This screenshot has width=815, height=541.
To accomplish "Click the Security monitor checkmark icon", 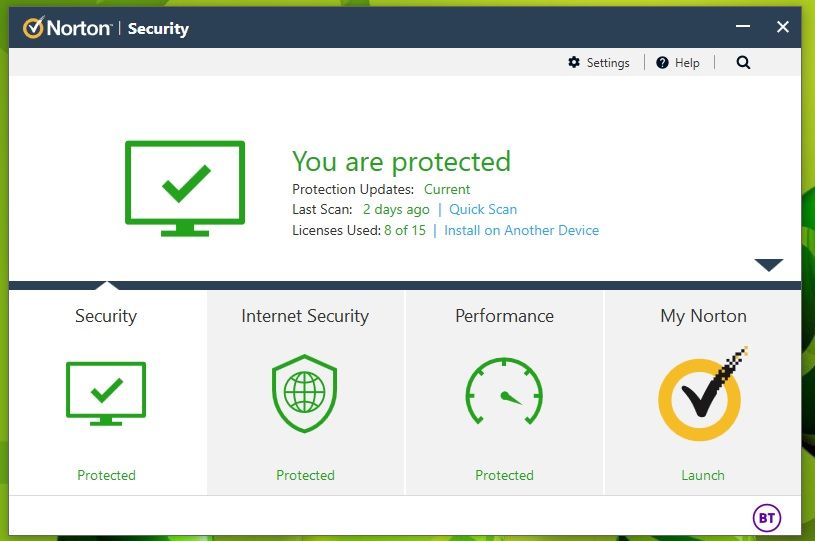I will pyautogui.click(x=106, y=394).
